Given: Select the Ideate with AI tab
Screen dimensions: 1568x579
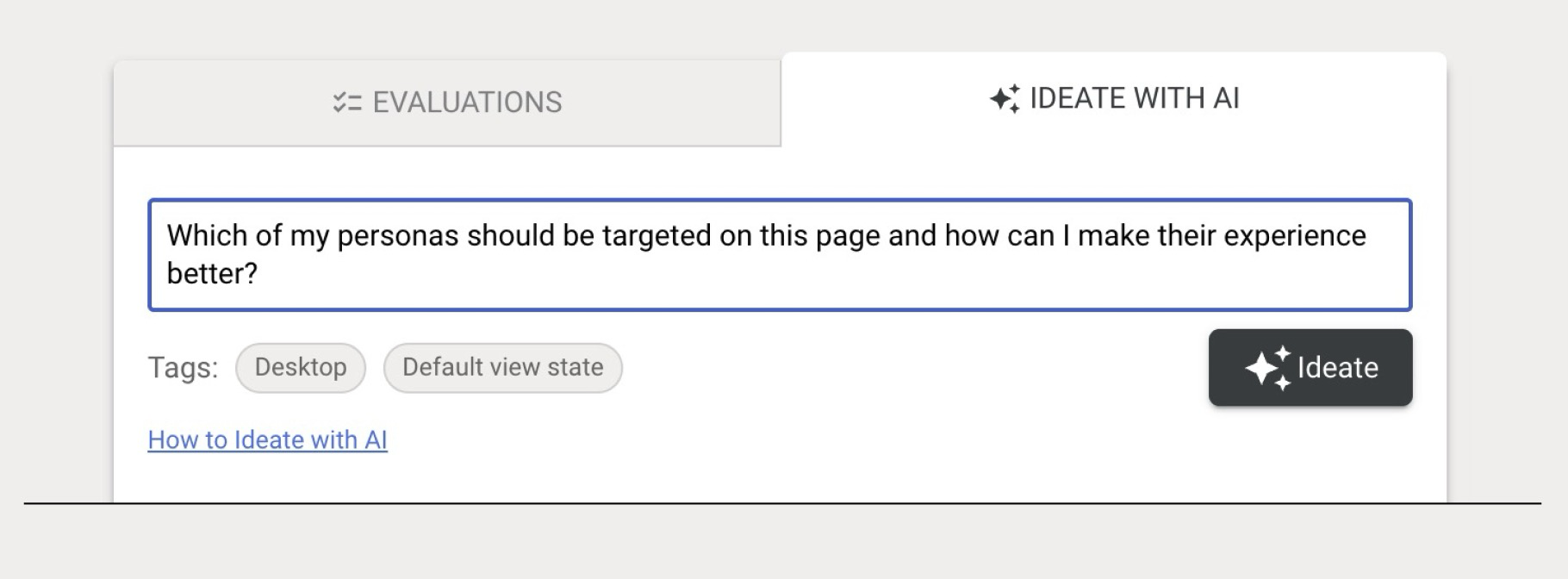Looking at the screenshot, I should [1114, 98].
